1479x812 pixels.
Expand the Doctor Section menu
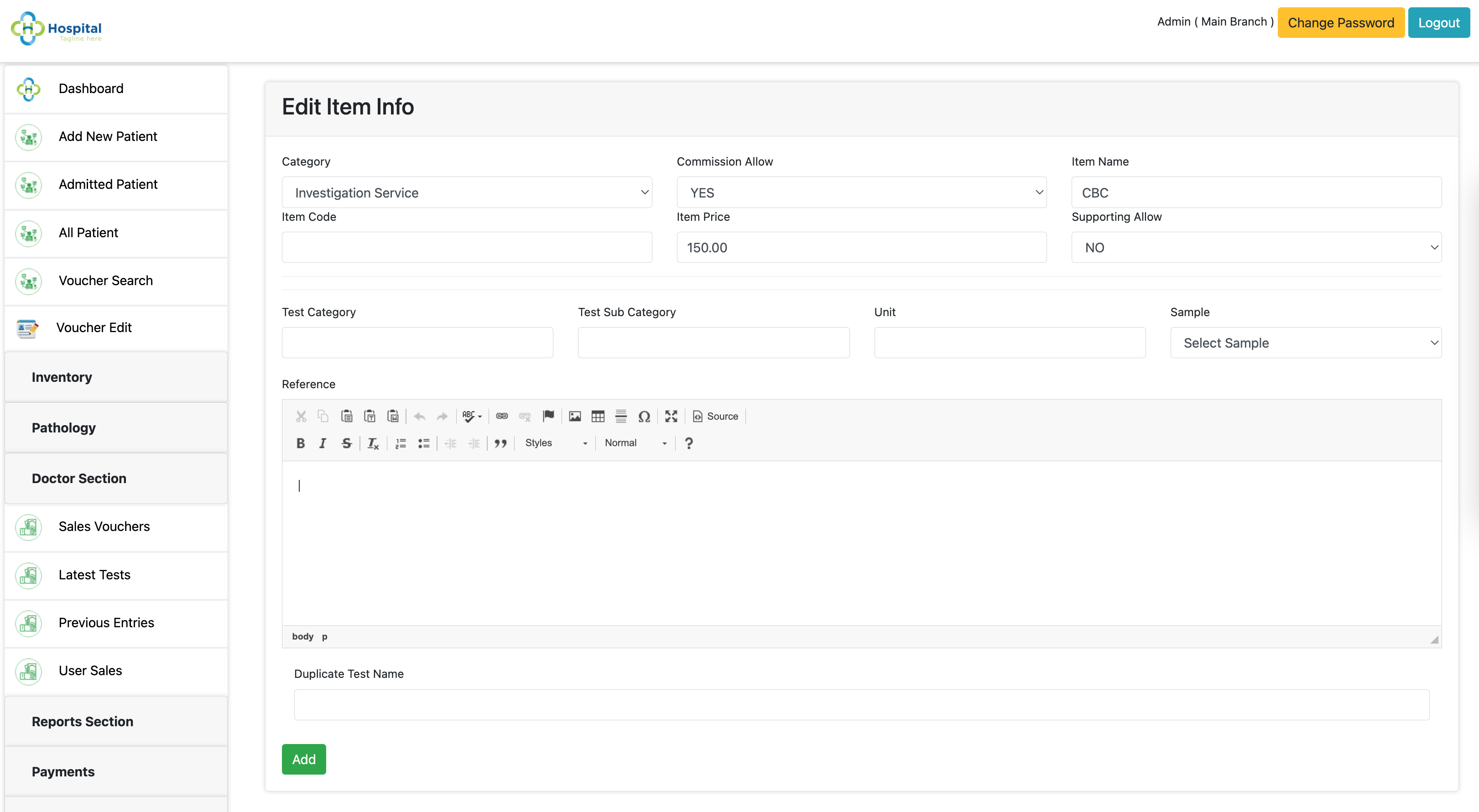pyautogui.click(x=116, y=479)
